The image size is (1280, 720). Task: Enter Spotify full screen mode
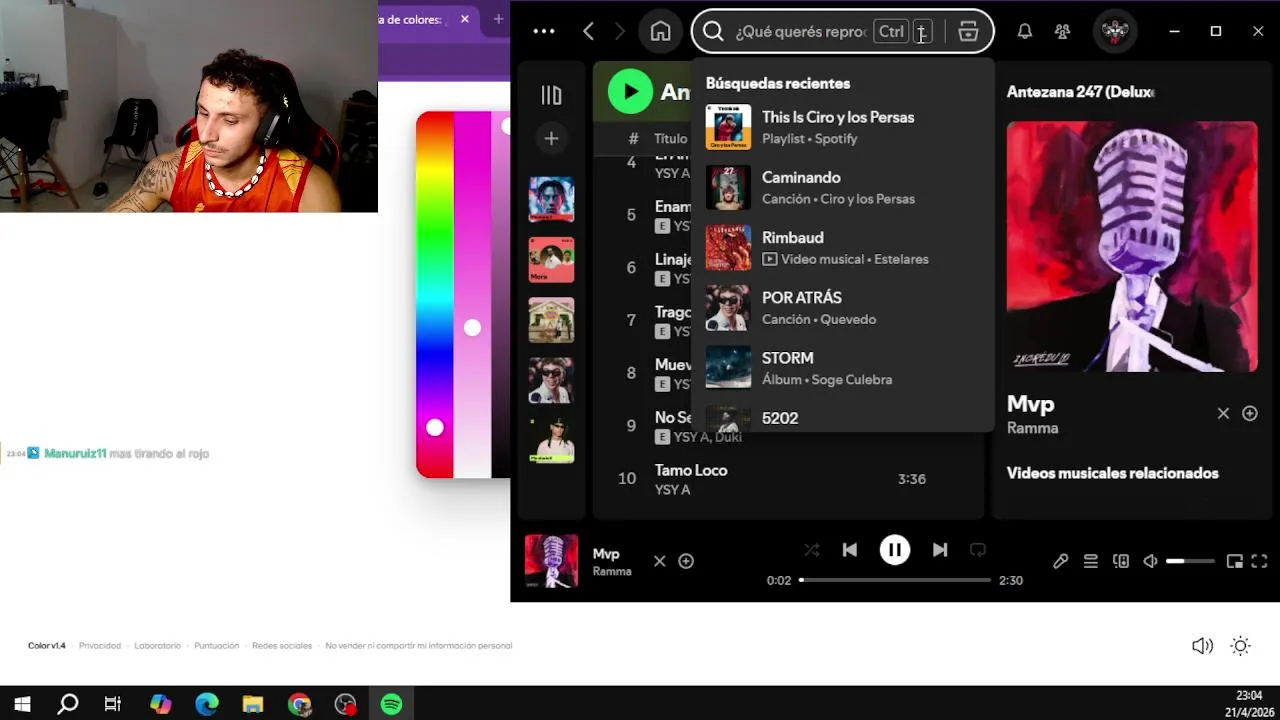click(1260, 562)
